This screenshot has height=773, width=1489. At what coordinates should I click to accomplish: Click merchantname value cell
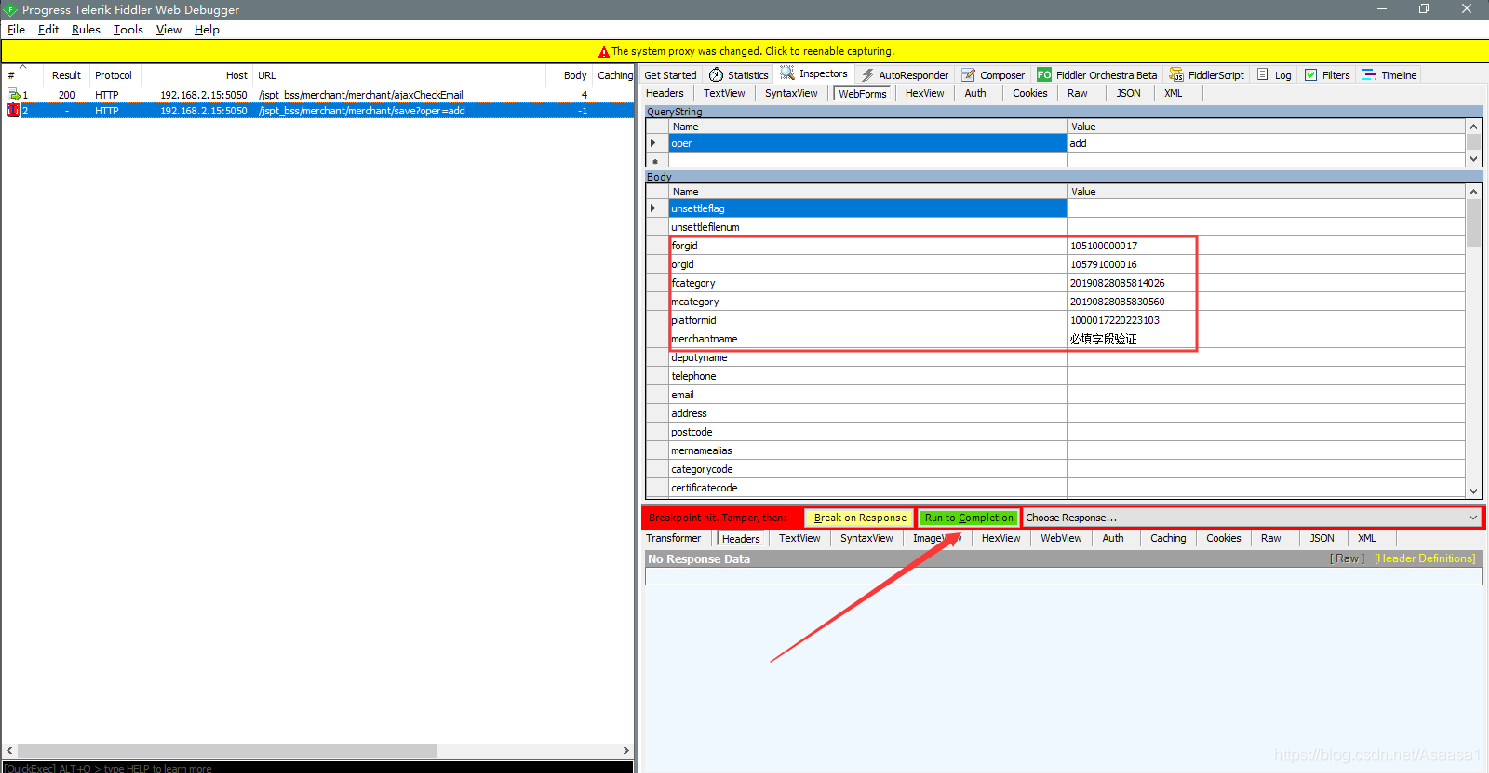click(1266, 338)
